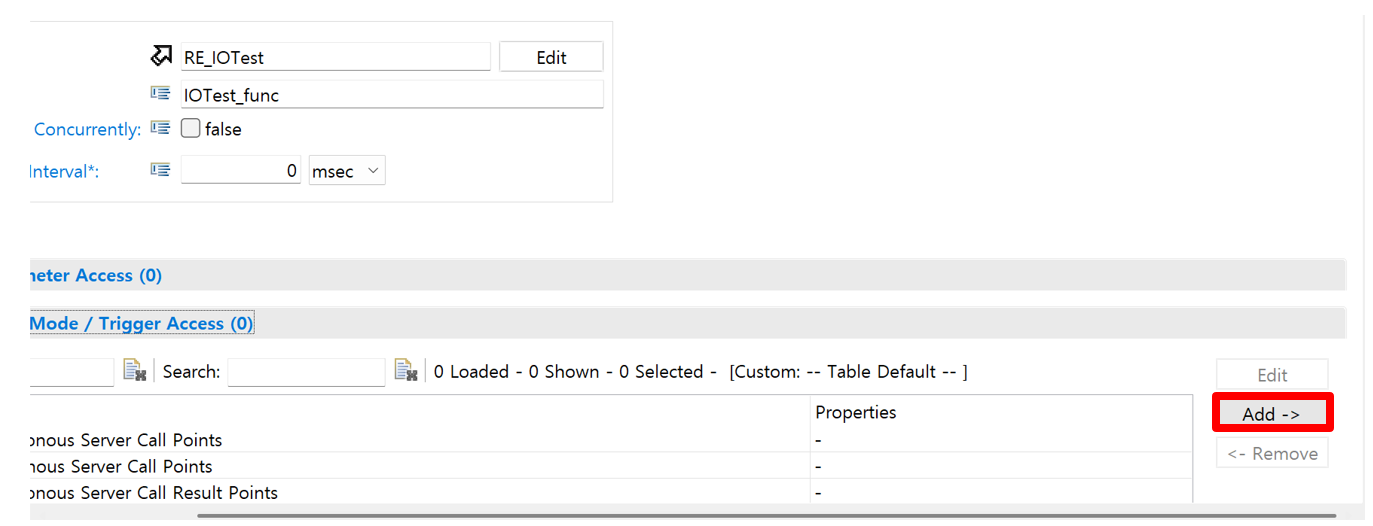
Task: Click the IOTest_func text field
Action: click(x=392, y=95)
